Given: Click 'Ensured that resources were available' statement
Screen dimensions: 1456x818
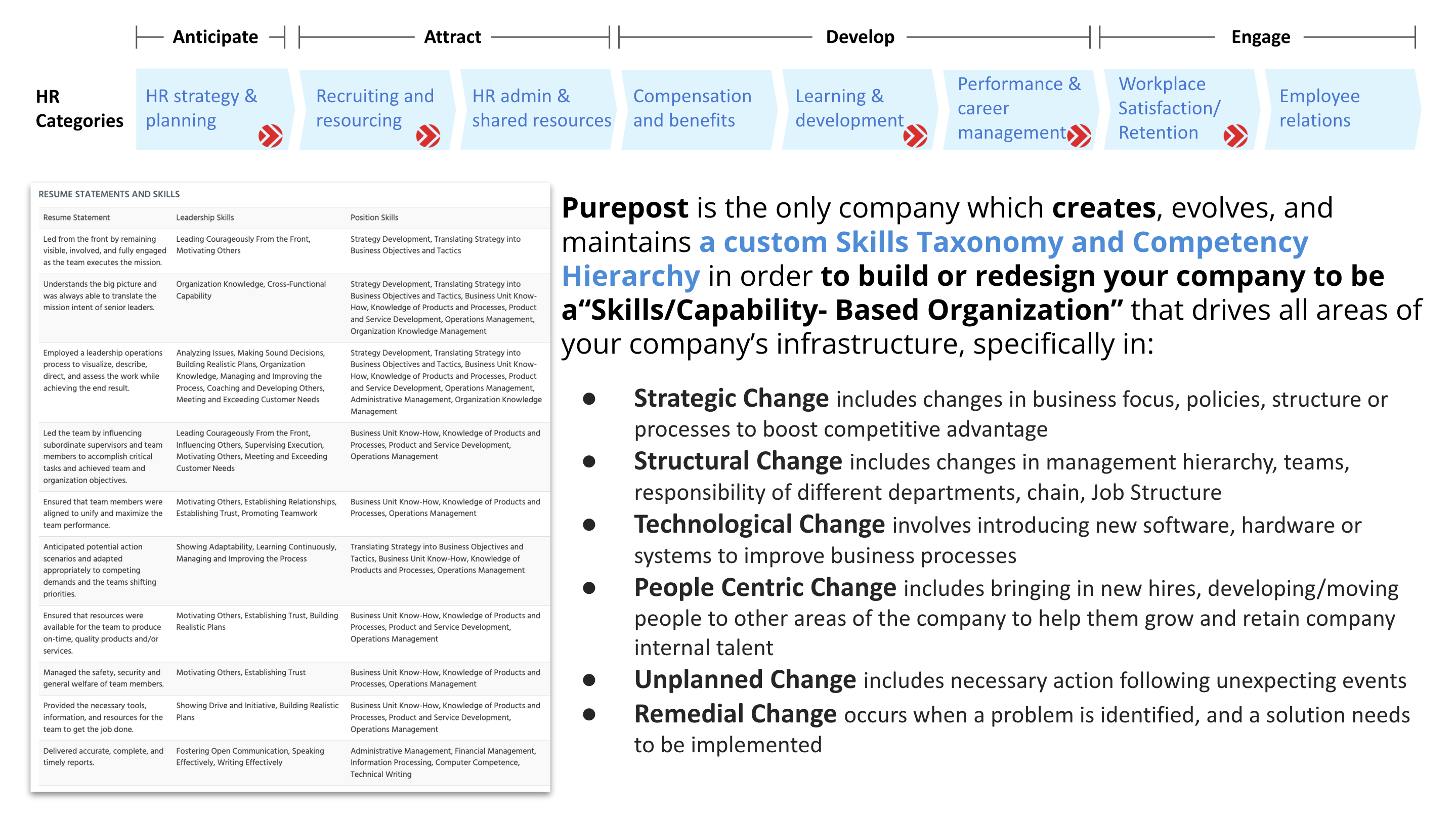Looking at the screenshot, I should (102, 632).
